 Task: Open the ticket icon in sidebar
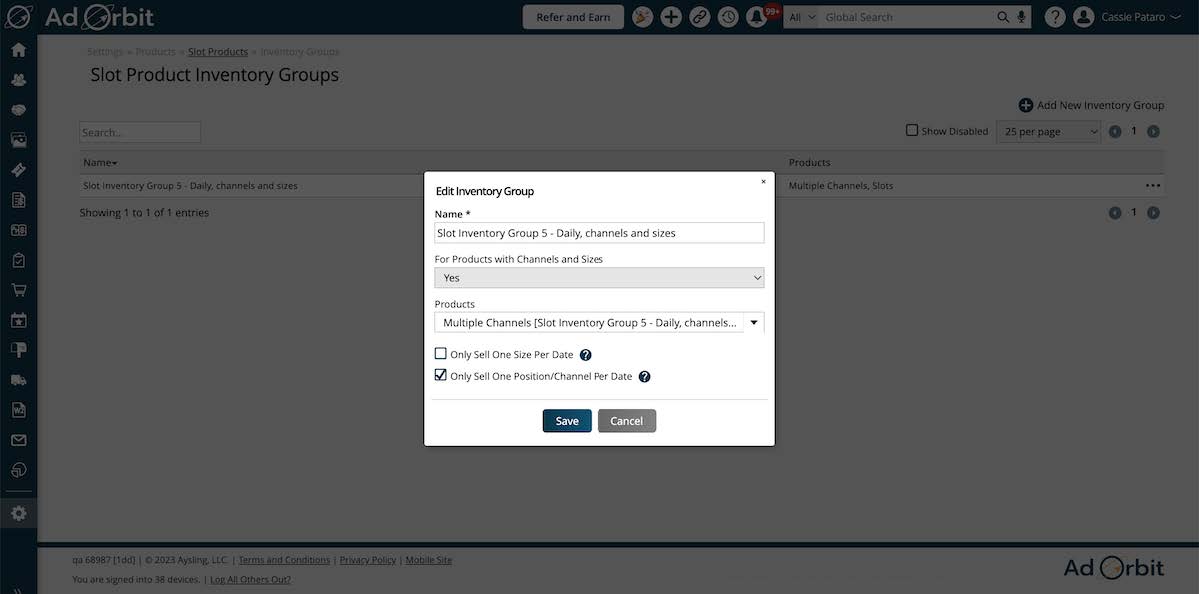point(18,170)
